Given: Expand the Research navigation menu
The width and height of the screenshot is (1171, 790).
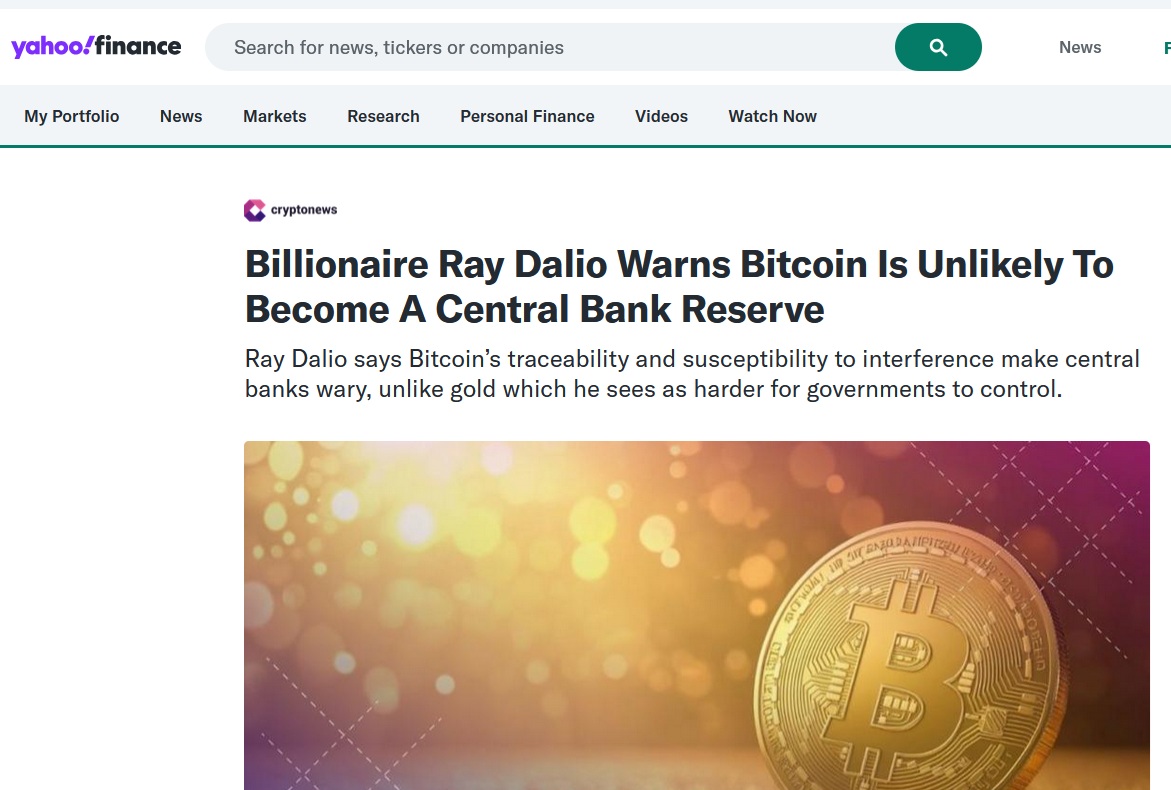Looking at the screenshot, I should (x=383, y=116).
